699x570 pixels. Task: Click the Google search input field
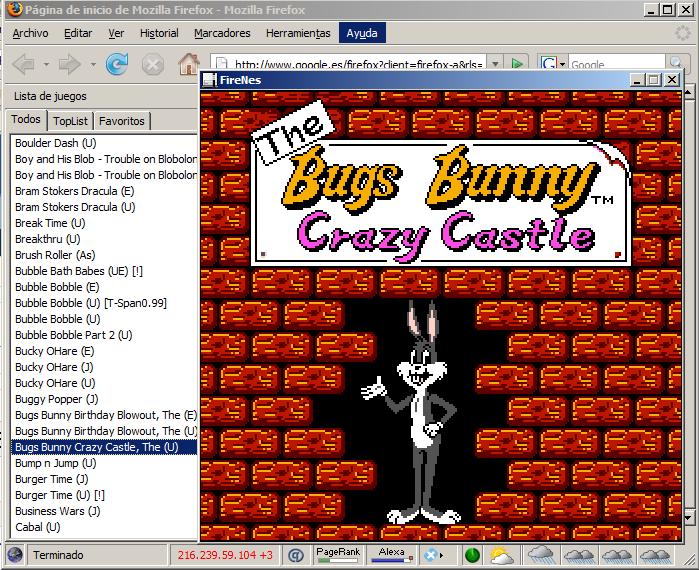pyautogui.click(x=617, y=64)
